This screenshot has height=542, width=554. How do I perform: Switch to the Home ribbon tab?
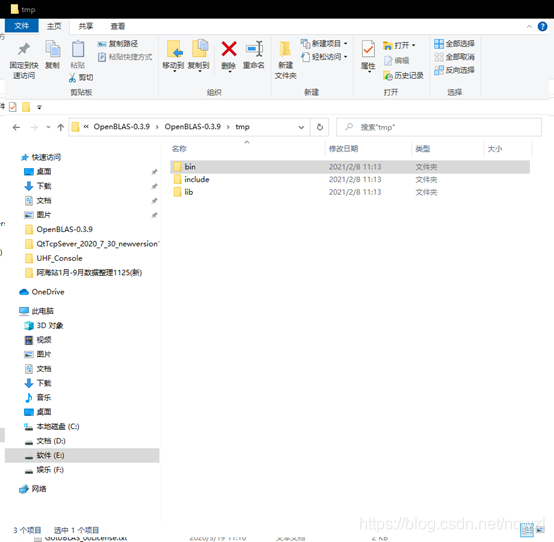54,26
